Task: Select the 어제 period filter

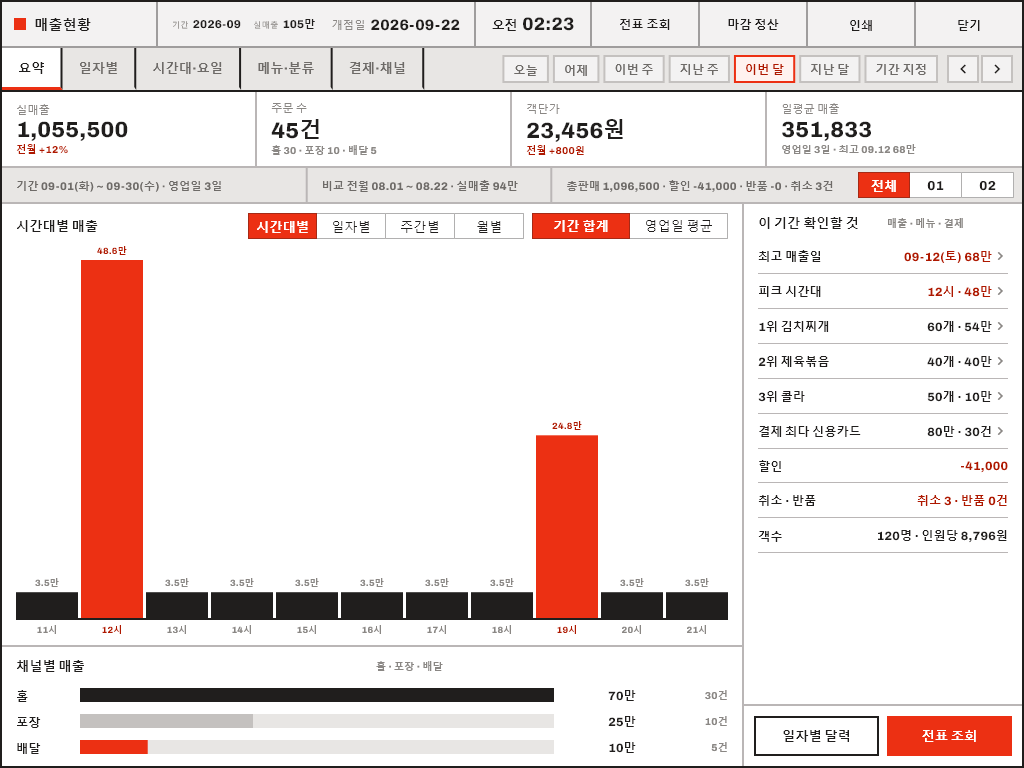Action: 576,69
